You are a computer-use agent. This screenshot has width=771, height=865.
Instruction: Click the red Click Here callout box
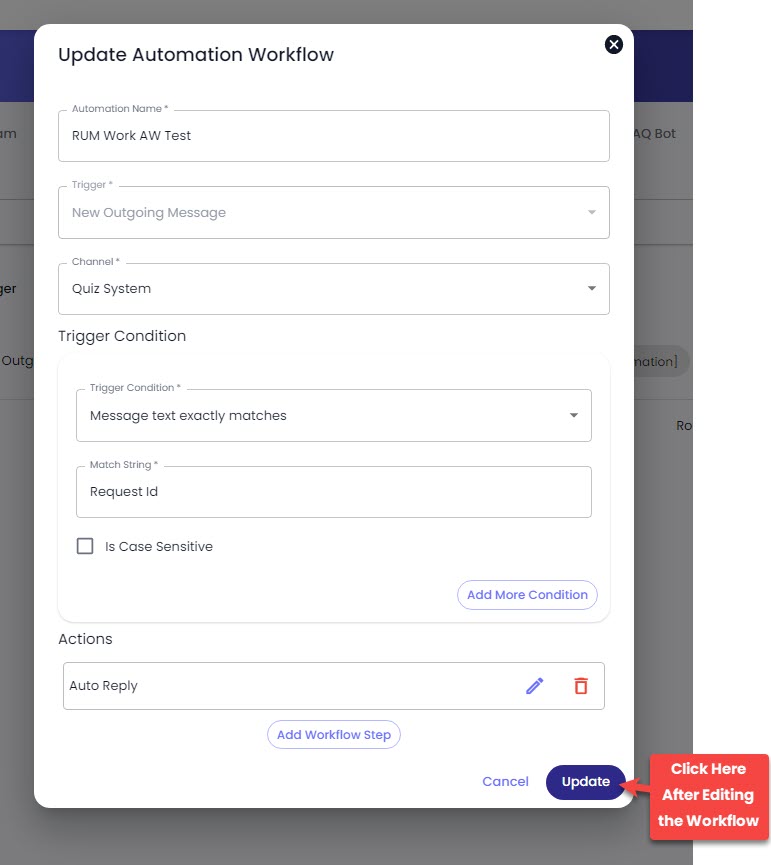pos(709,796)
